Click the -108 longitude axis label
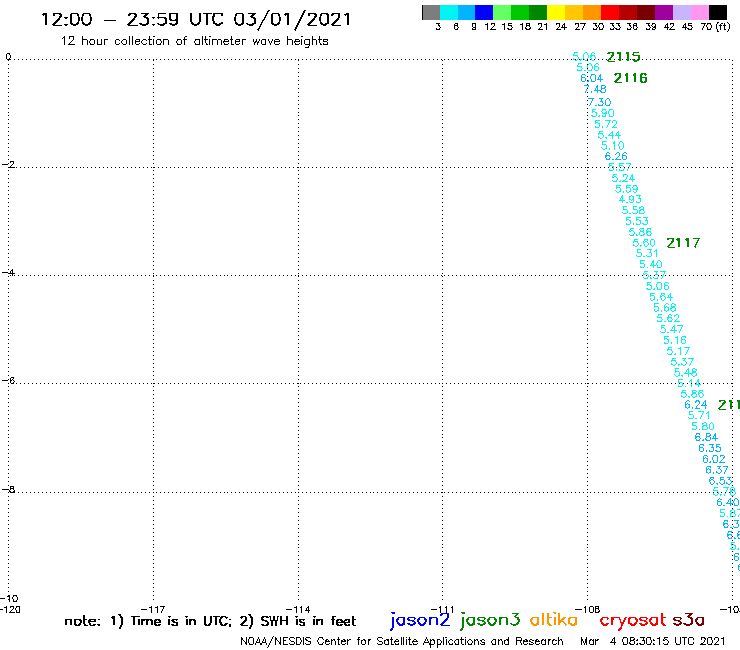This screenshot has height=650, width=740. (588, 609)
